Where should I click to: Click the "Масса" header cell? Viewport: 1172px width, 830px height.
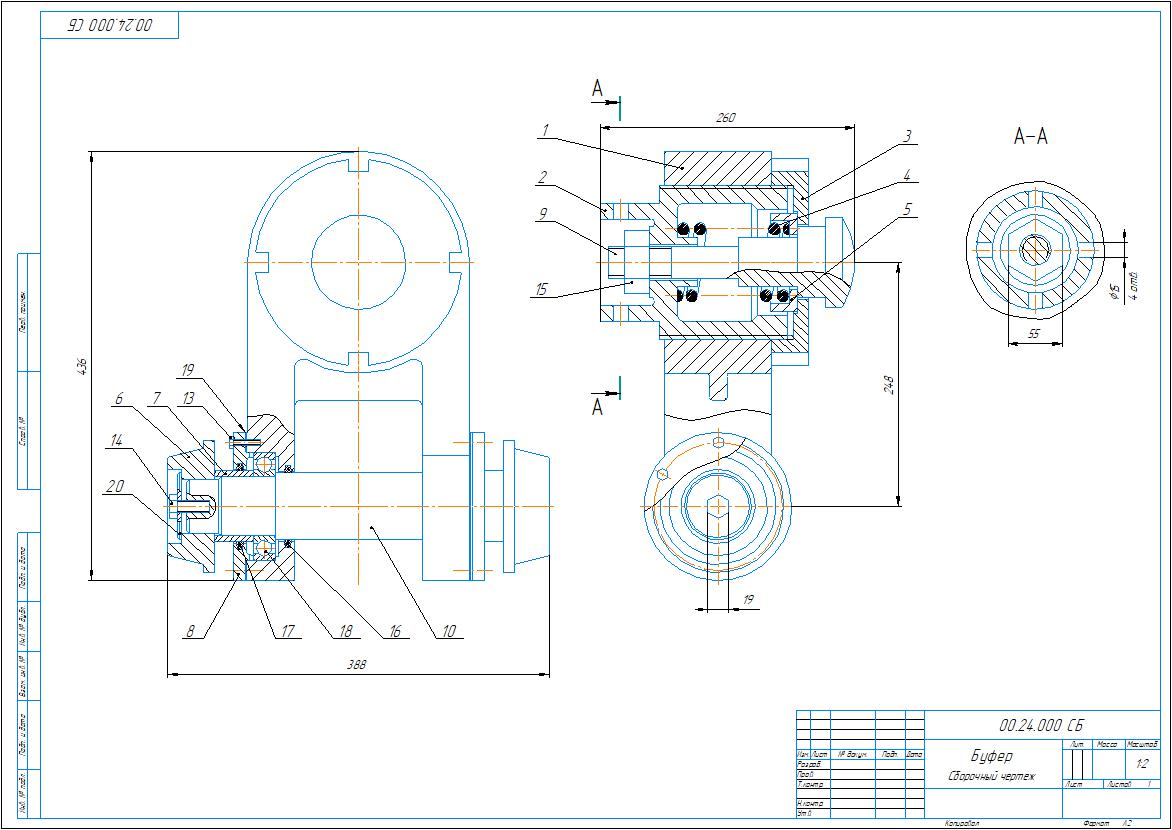pos(1107,745)
